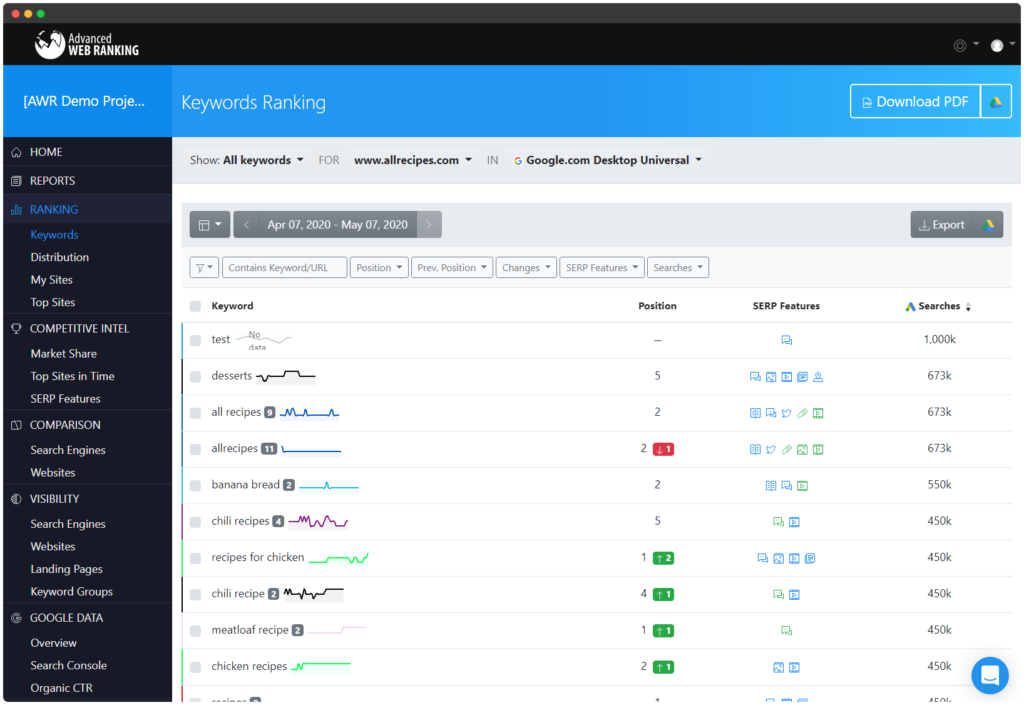
Task: Check the recipes for chicken checkbox
Action: coord(195,558)
